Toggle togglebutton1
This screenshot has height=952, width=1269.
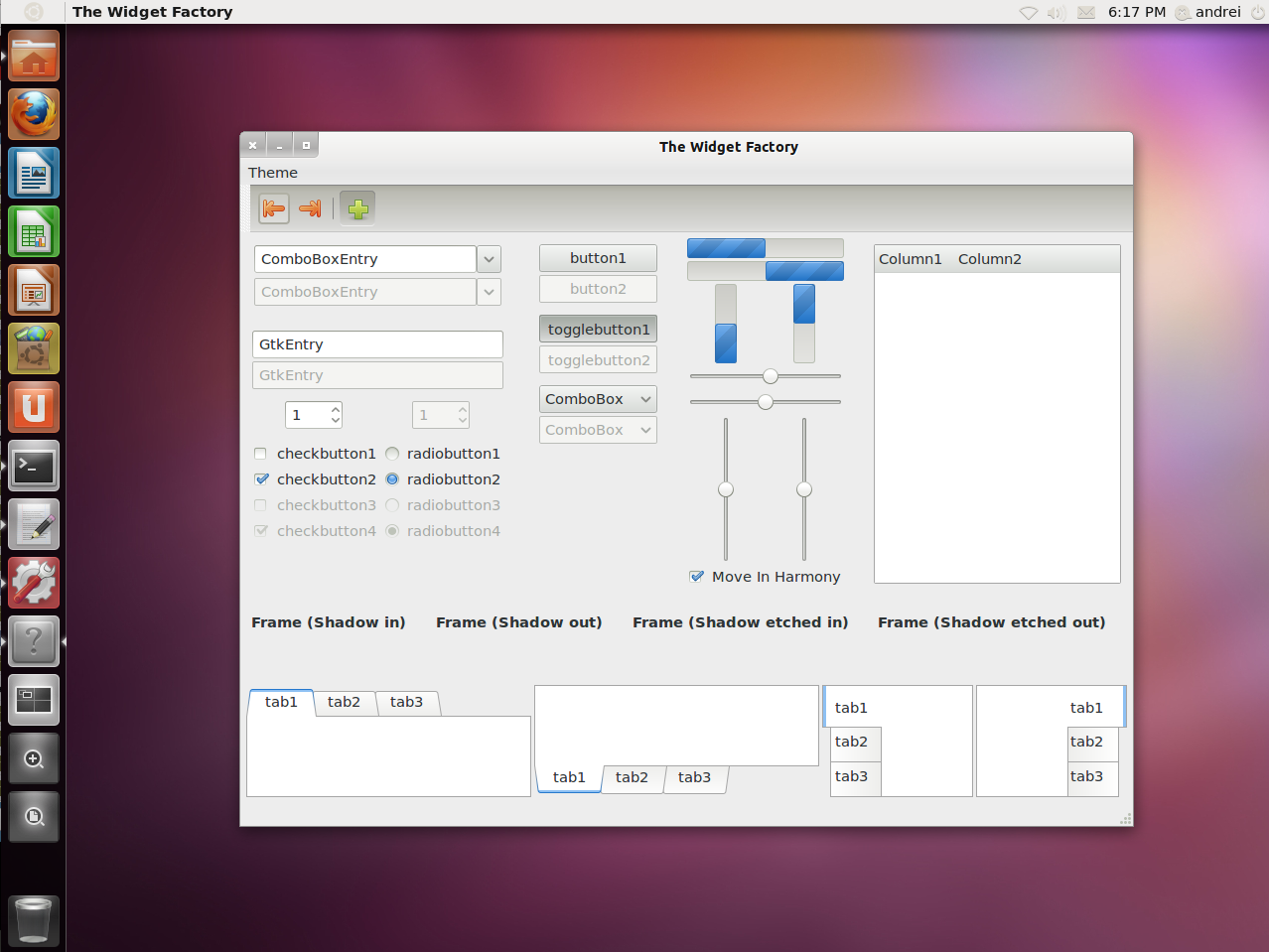pyautogui.click(x=598, y=330)
